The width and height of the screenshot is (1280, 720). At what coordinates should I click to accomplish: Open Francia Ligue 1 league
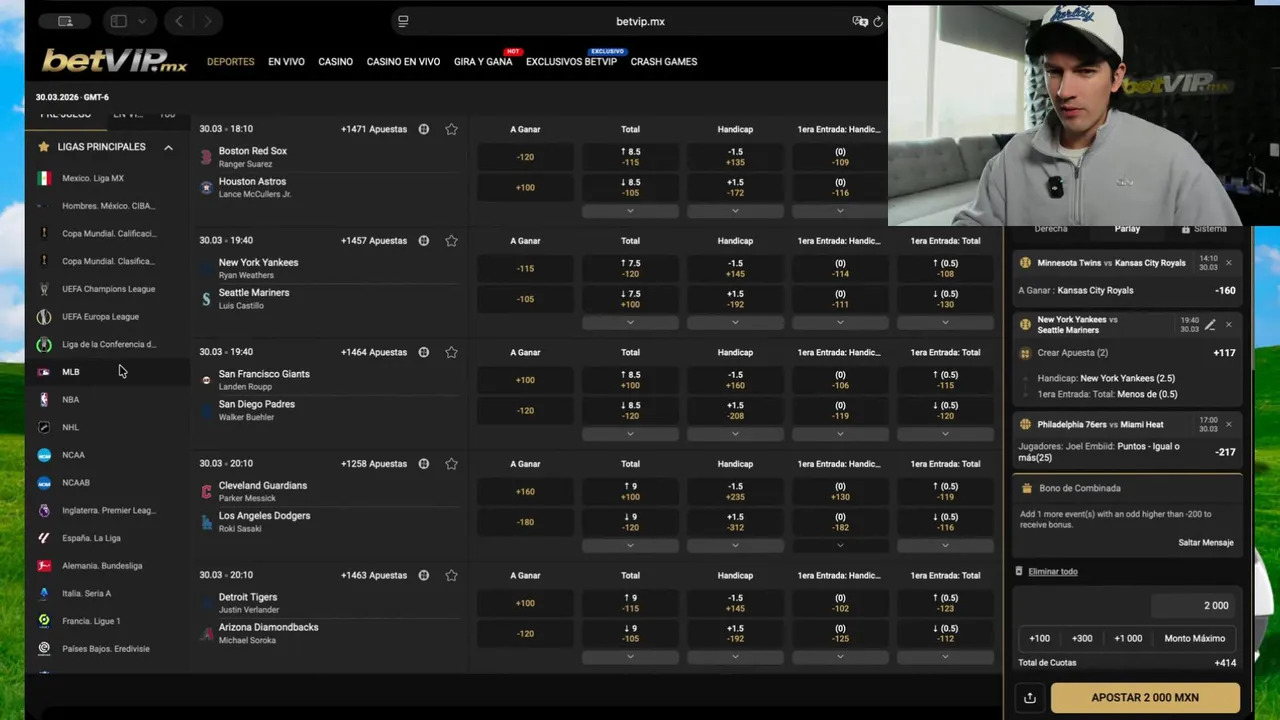91,621
